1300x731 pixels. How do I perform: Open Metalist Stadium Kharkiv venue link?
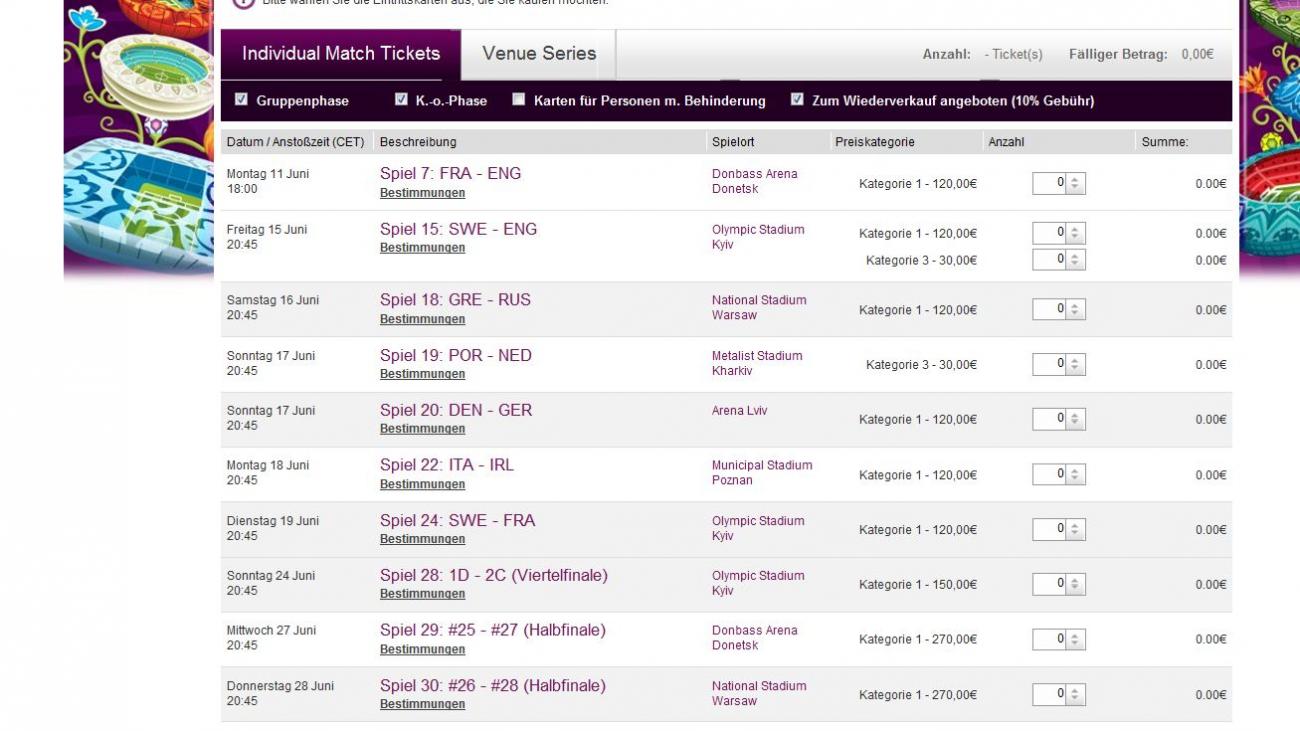(x=756, y=363)
